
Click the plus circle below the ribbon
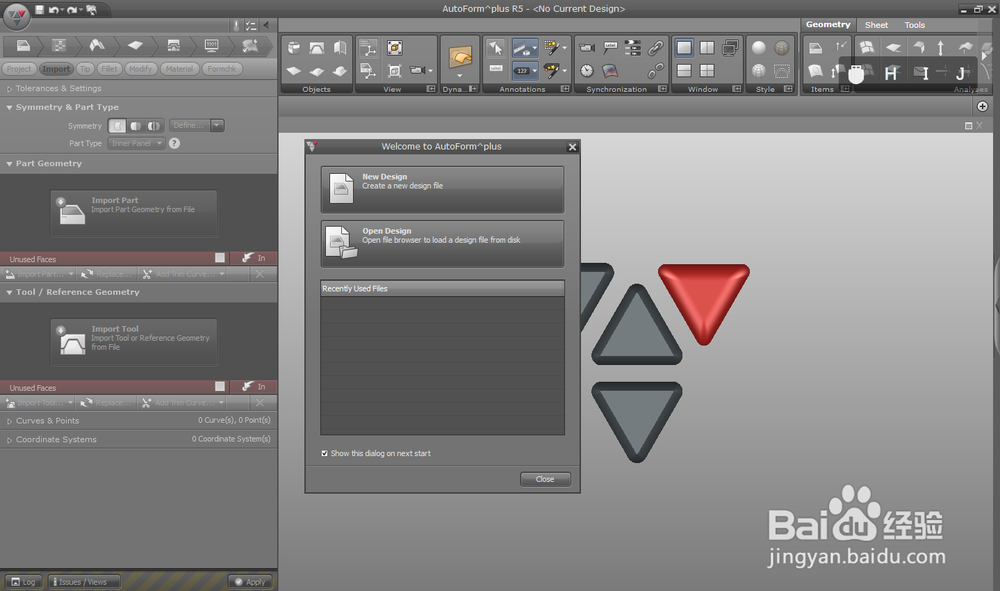pyautogui.click(x=982, y=106)
